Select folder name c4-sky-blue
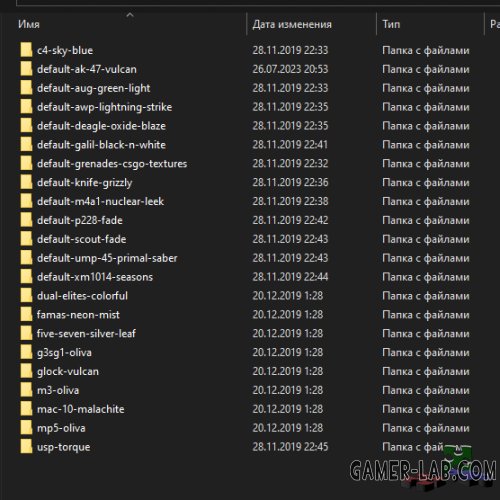 [x=65, y=50]
